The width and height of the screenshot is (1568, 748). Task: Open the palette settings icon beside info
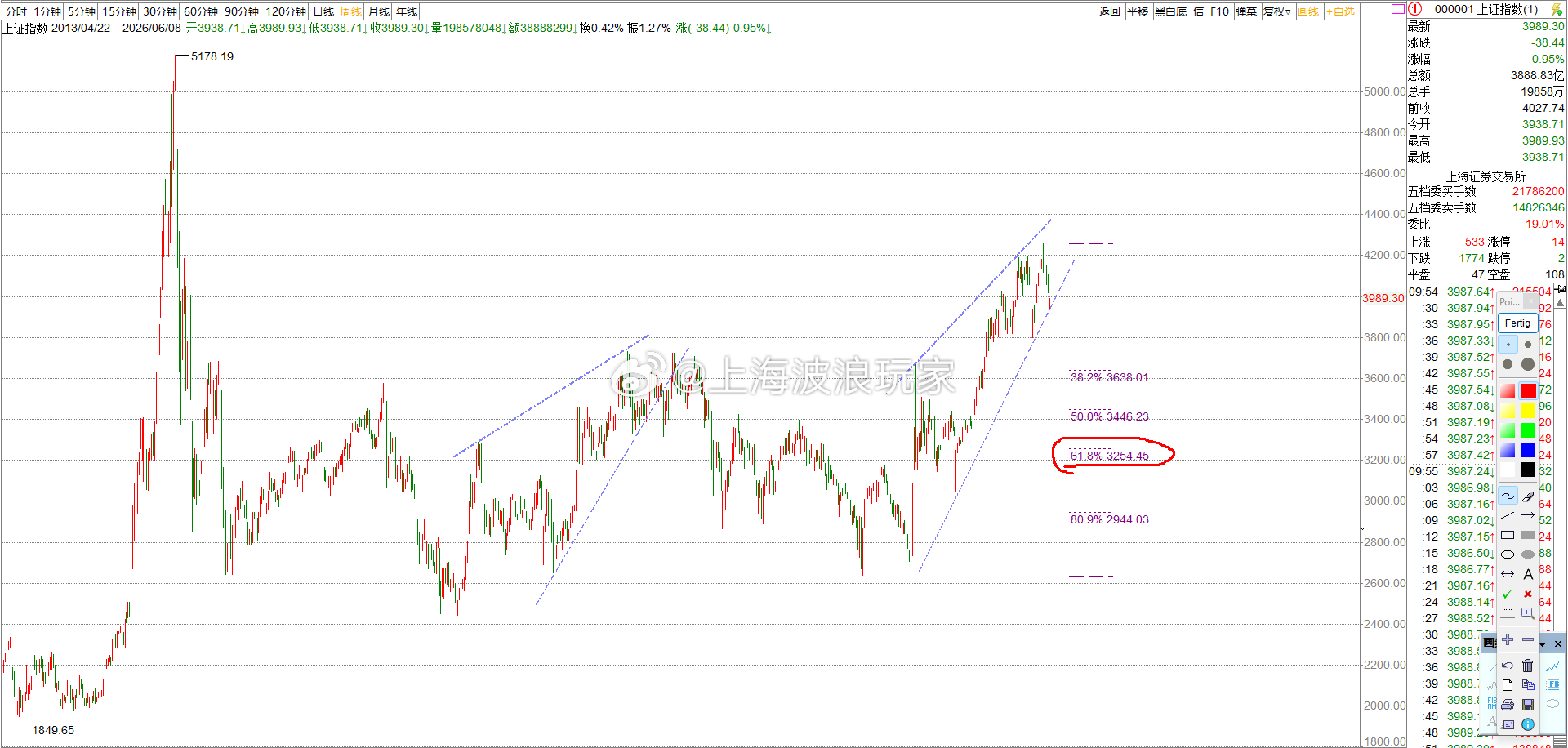tap(1508, 724)
